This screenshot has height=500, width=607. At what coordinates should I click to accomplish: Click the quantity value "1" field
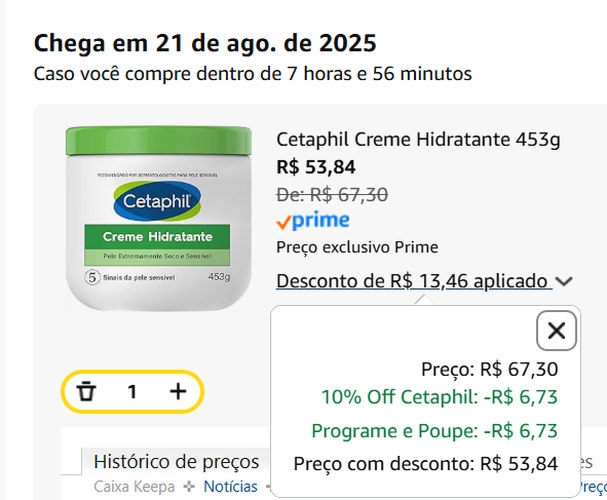pyautogui.click(x=132, y=391)
